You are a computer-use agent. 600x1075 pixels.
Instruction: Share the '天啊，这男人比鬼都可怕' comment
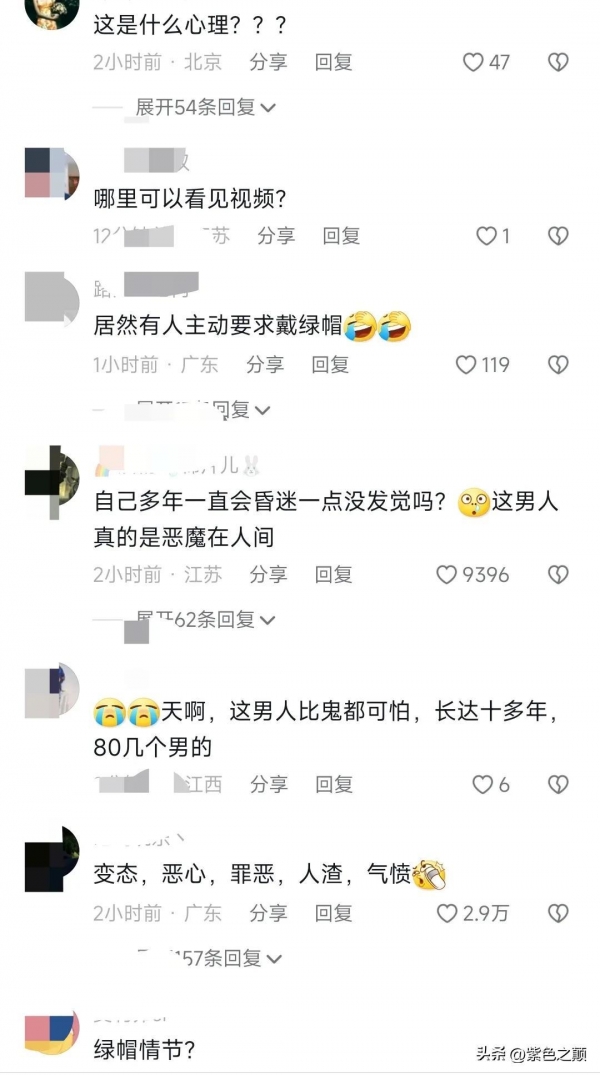pyautogui.click(x=268, y=784)
